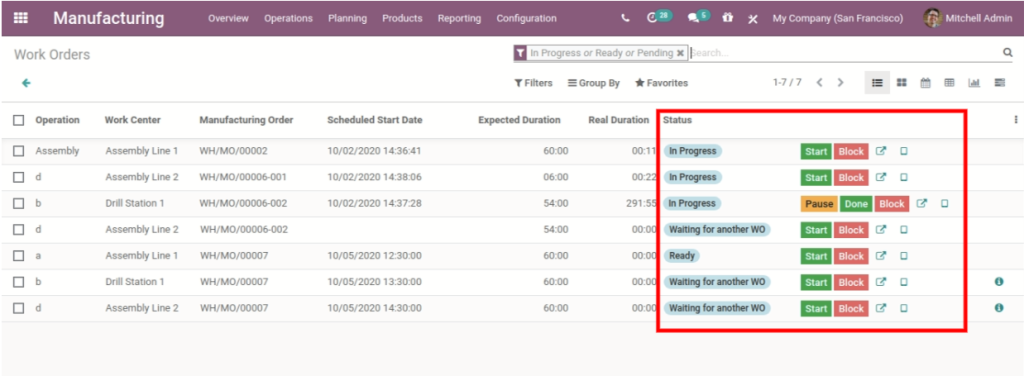The height and width of the screenshot is (376, 1024).
Task: Open tablet view icon in Pause/Done row
Action: tap(944, 204)
